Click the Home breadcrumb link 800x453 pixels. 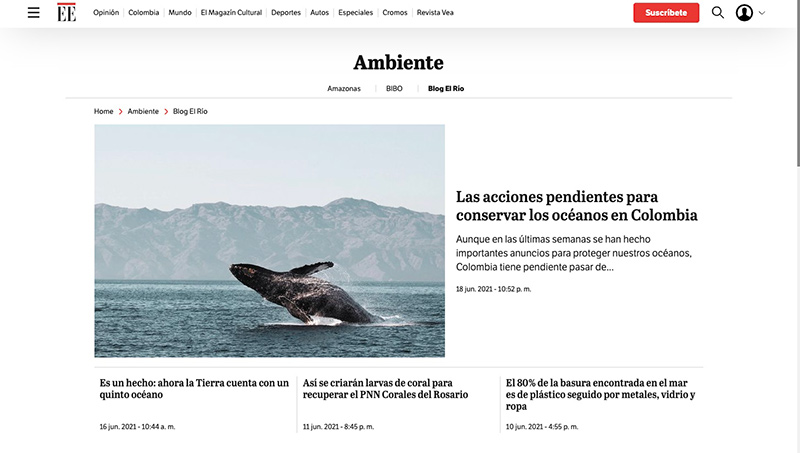103,111
